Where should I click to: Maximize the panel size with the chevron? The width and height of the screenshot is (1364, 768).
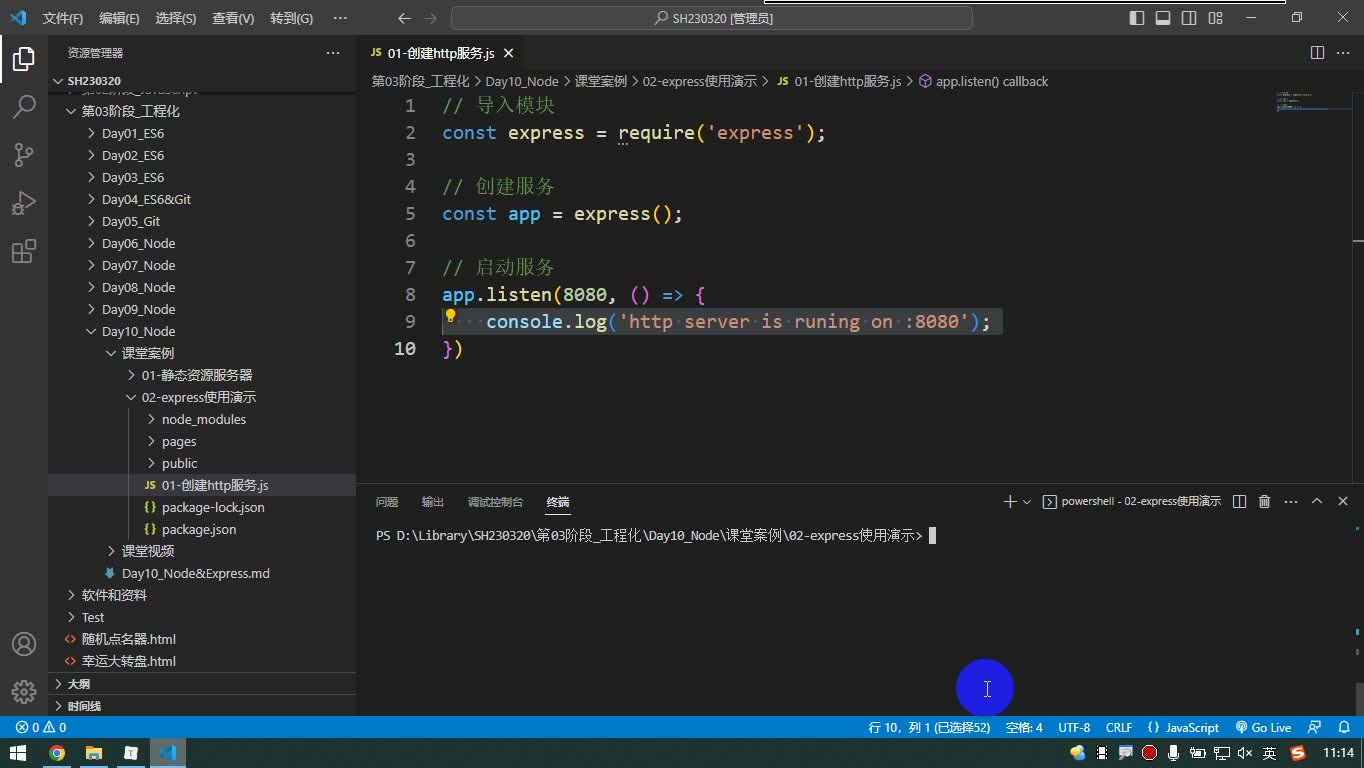pyautogui.click(x=1317, y=501)
